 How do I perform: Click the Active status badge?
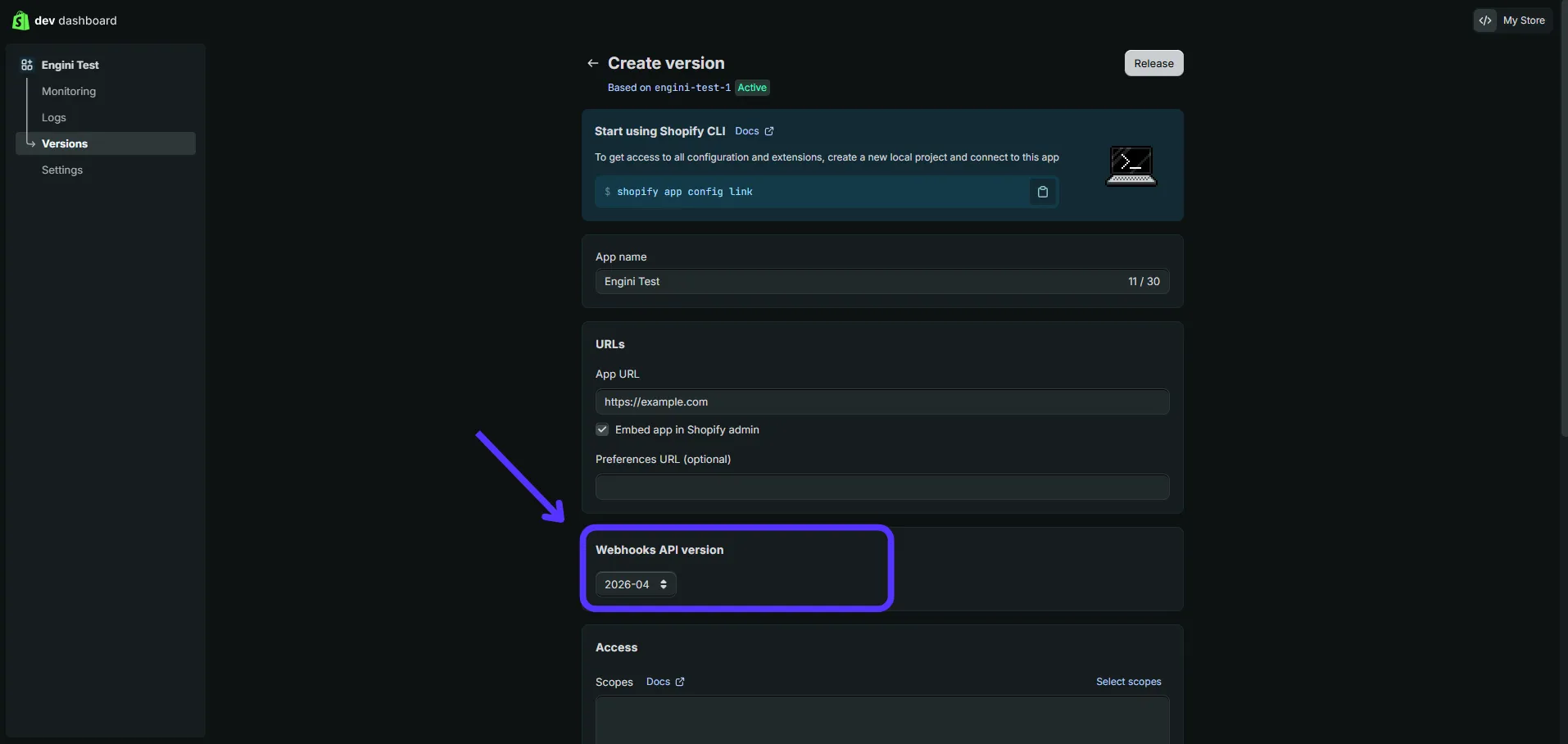click(x=752, y=88)
